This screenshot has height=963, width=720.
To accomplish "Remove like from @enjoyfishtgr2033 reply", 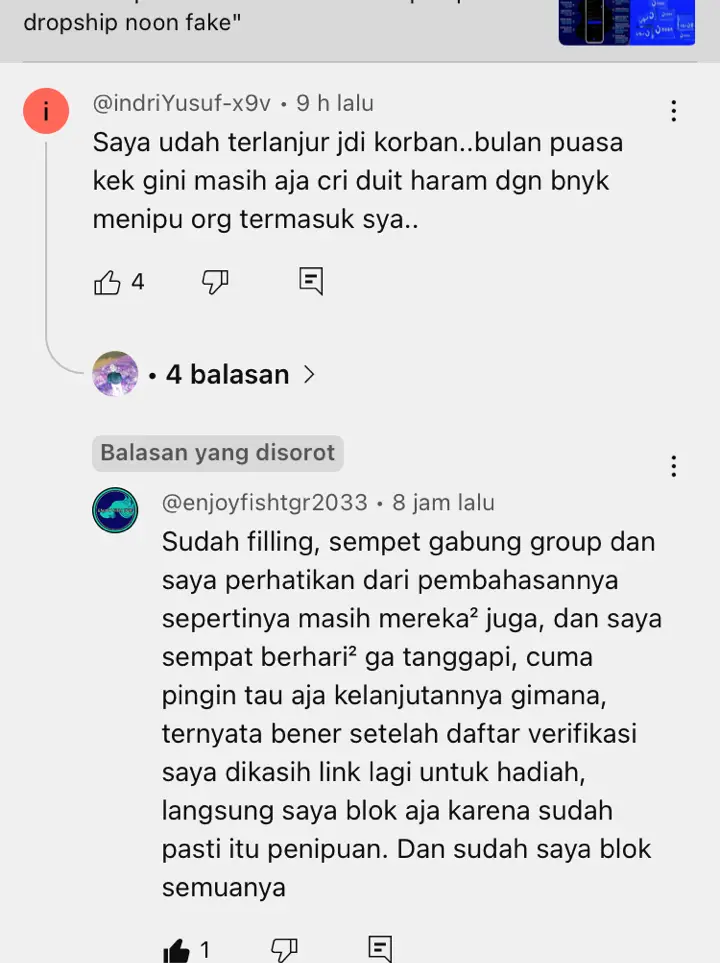I will (x=176, y=951).
